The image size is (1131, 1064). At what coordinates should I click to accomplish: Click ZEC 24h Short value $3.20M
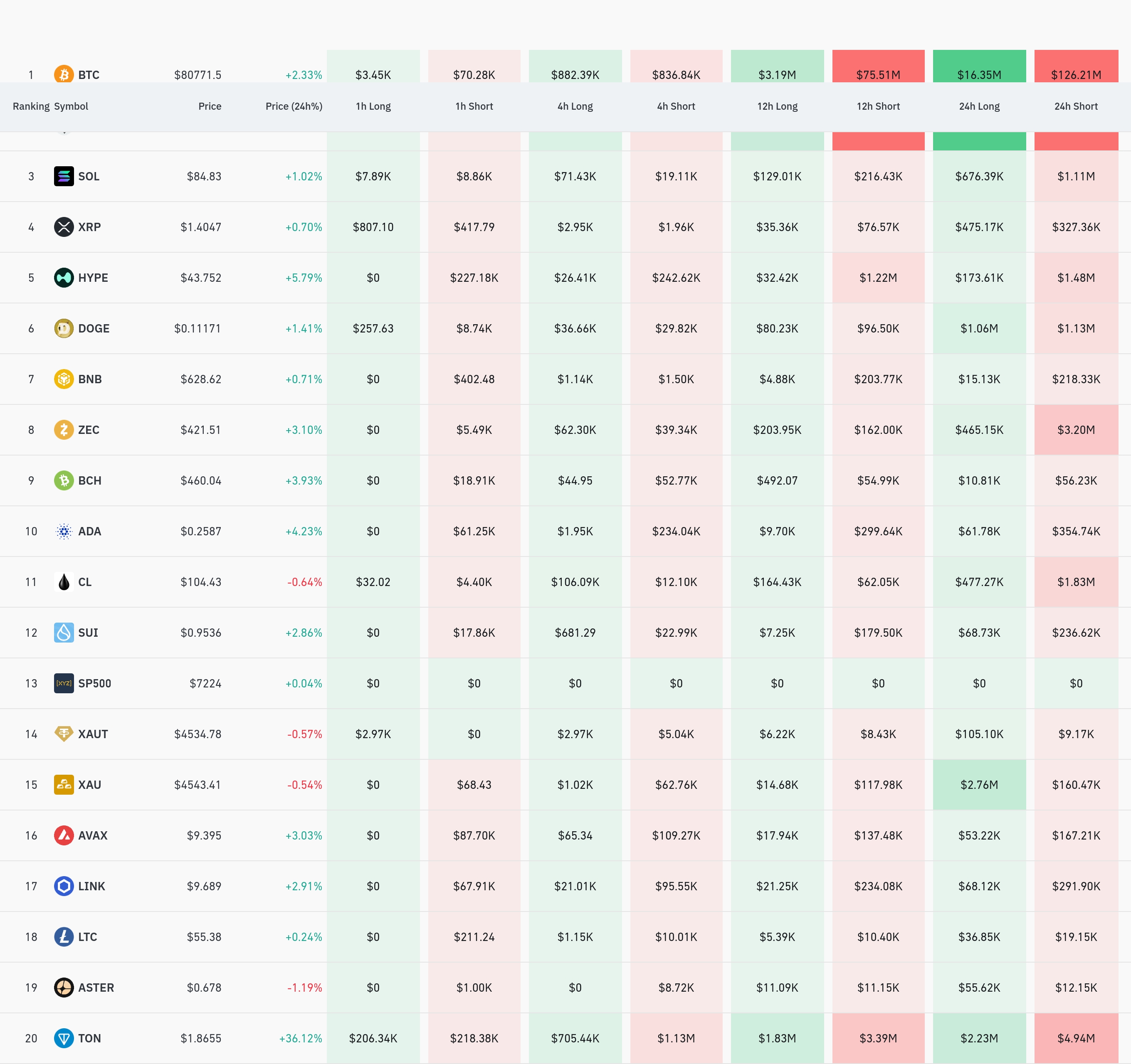coord(1077,429)
